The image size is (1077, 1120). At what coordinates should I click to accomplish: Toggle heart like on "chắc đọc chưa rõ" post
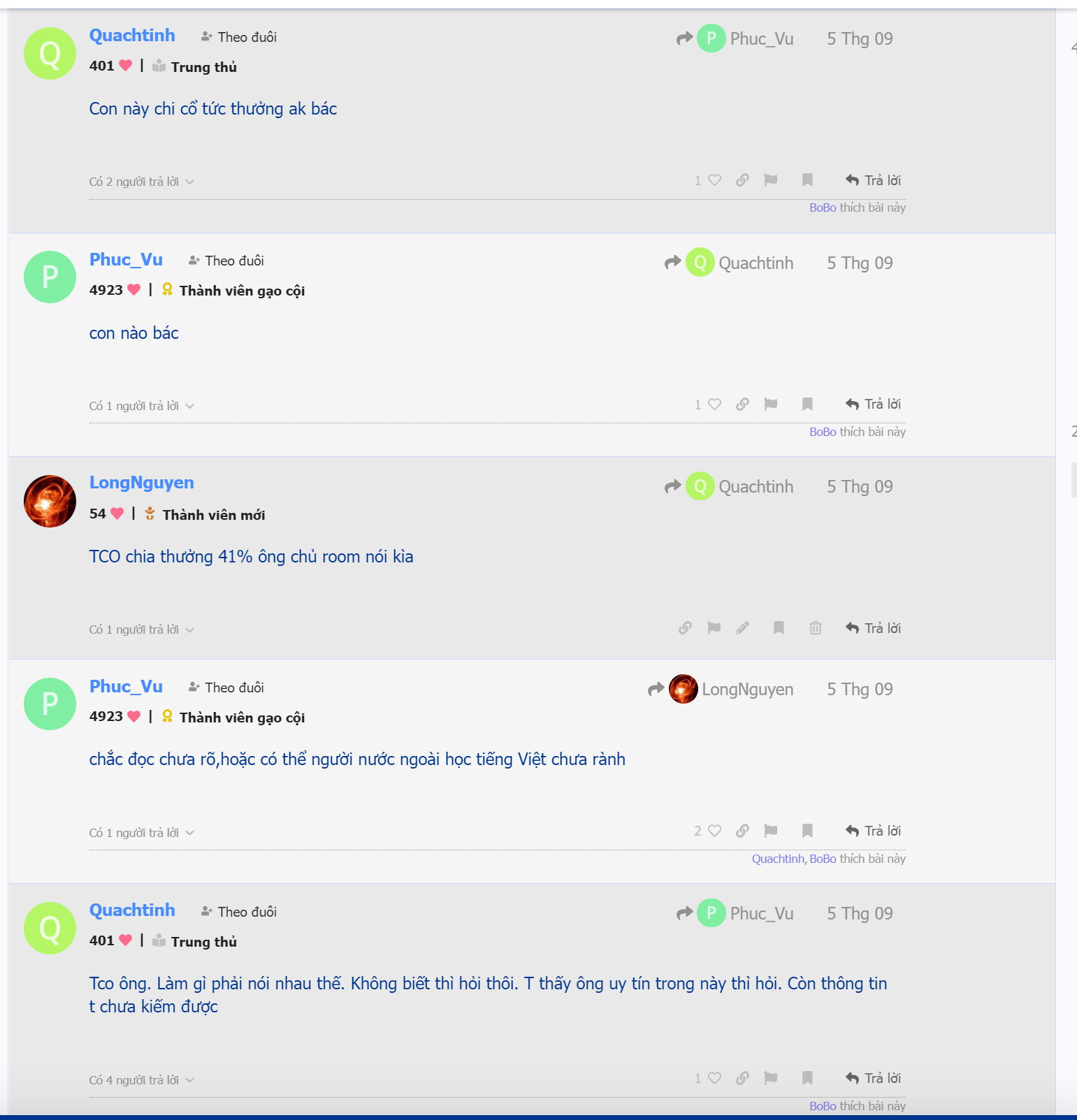coord(714,831)
